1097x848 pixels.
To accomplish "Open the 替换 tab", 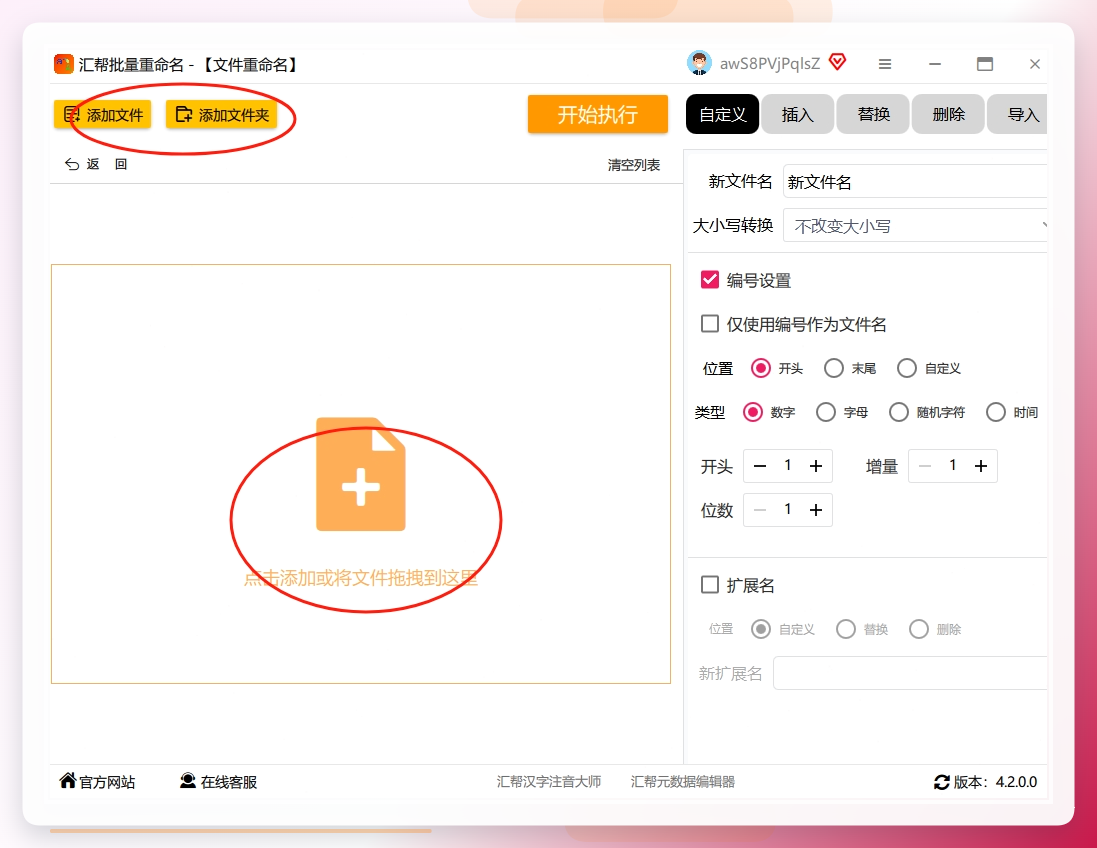I will click(x=873, y=114).
